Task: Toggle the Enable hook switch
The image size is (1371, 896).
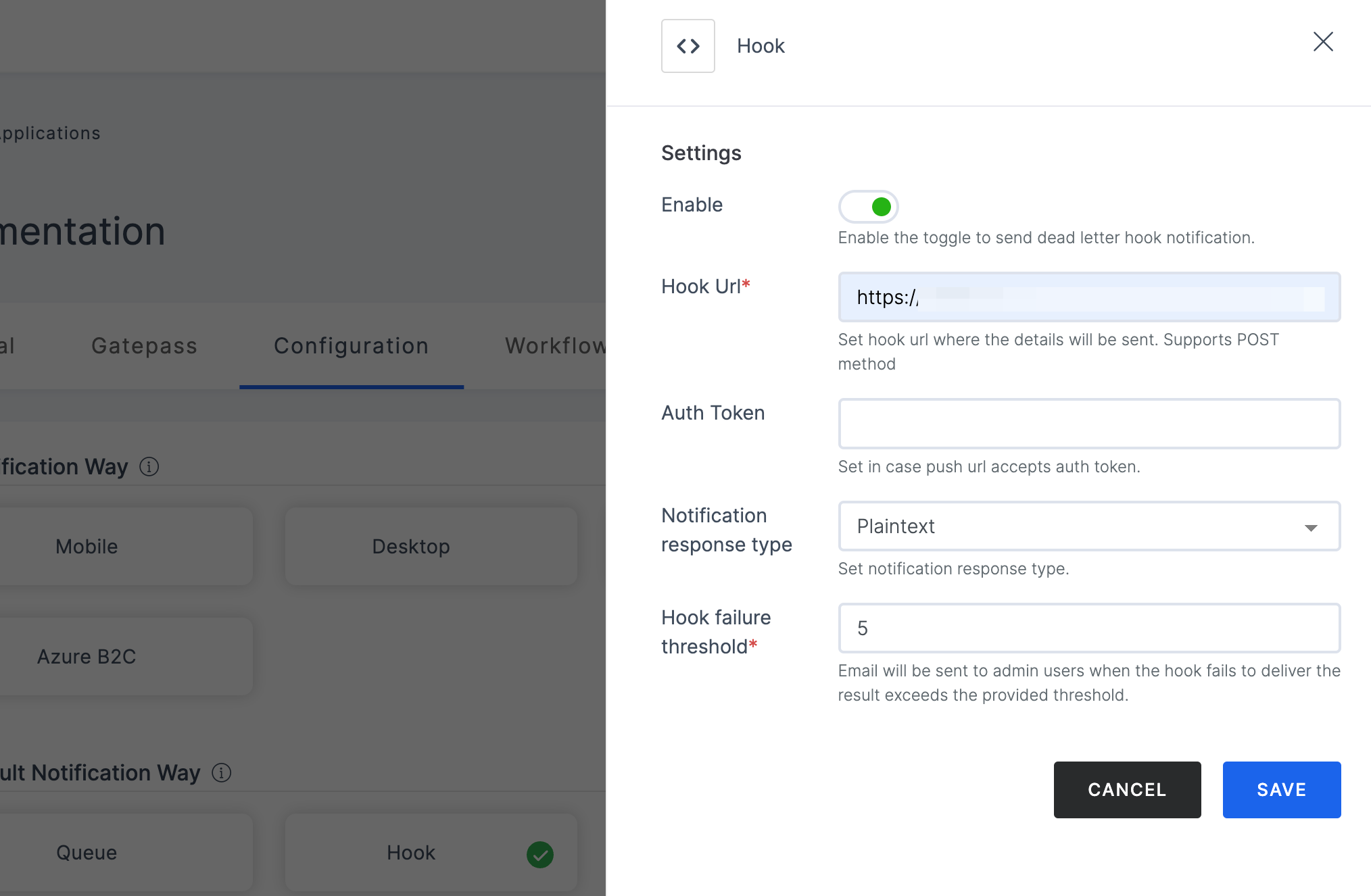Action: [868, 206]
